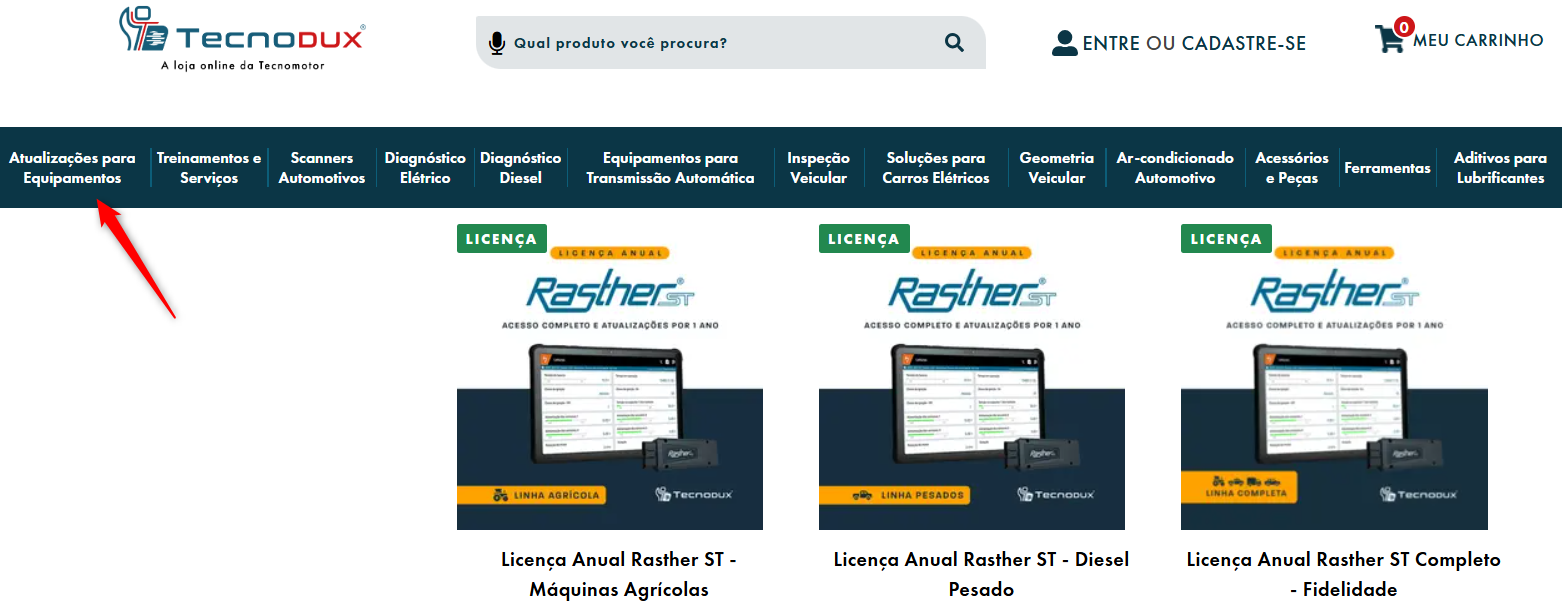Image resolution: width=1562 pixels, height=603 pixels.
Task: Click the user profile icon
Action: (x=1064, y=43)
